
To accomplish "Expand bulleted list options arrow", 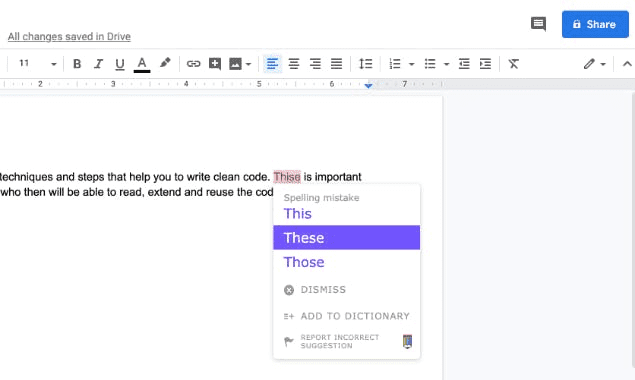I will (x=446, y=64).
